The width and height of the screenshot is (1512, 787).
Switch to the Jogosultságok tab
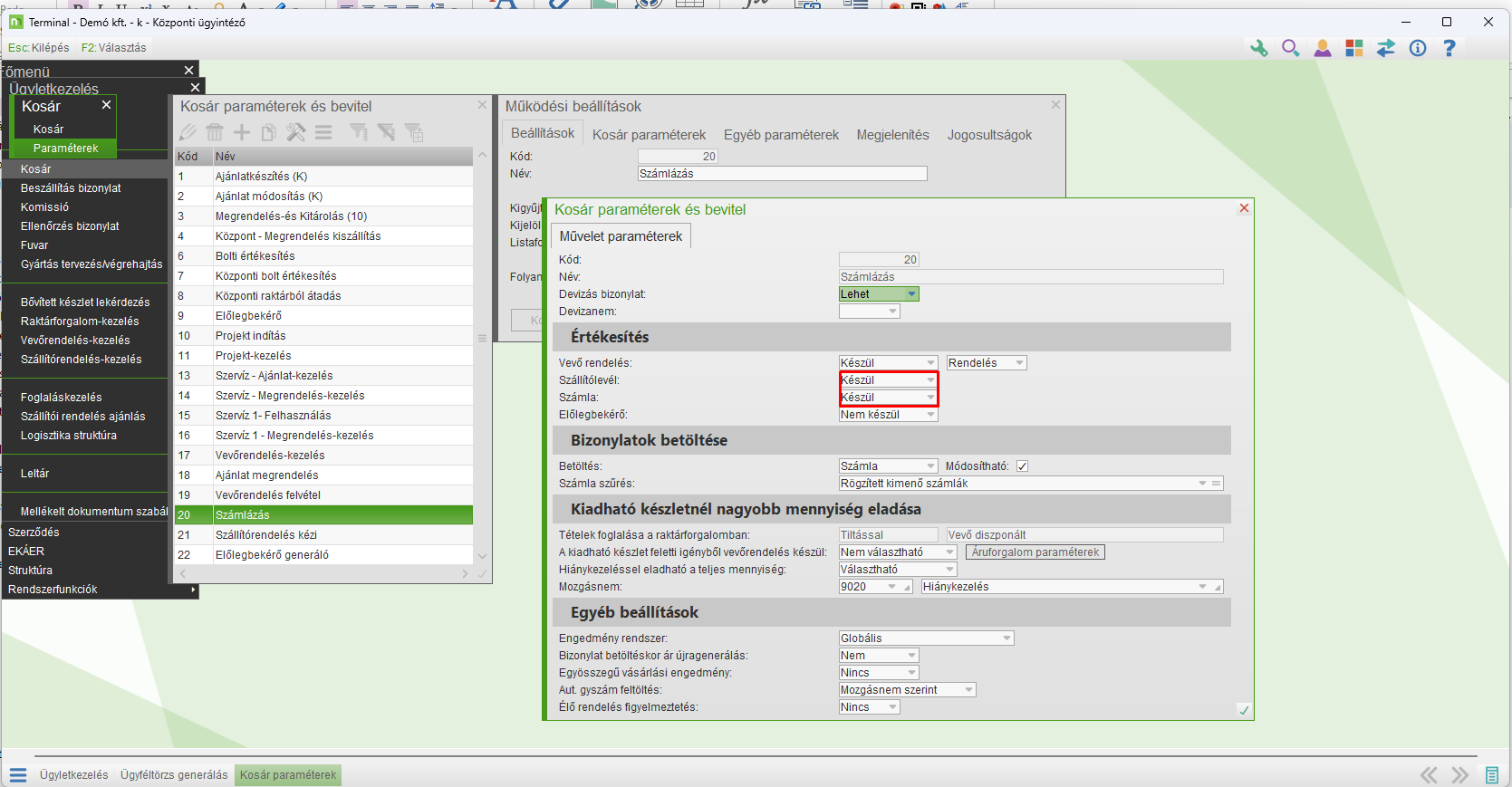(989, 135)
